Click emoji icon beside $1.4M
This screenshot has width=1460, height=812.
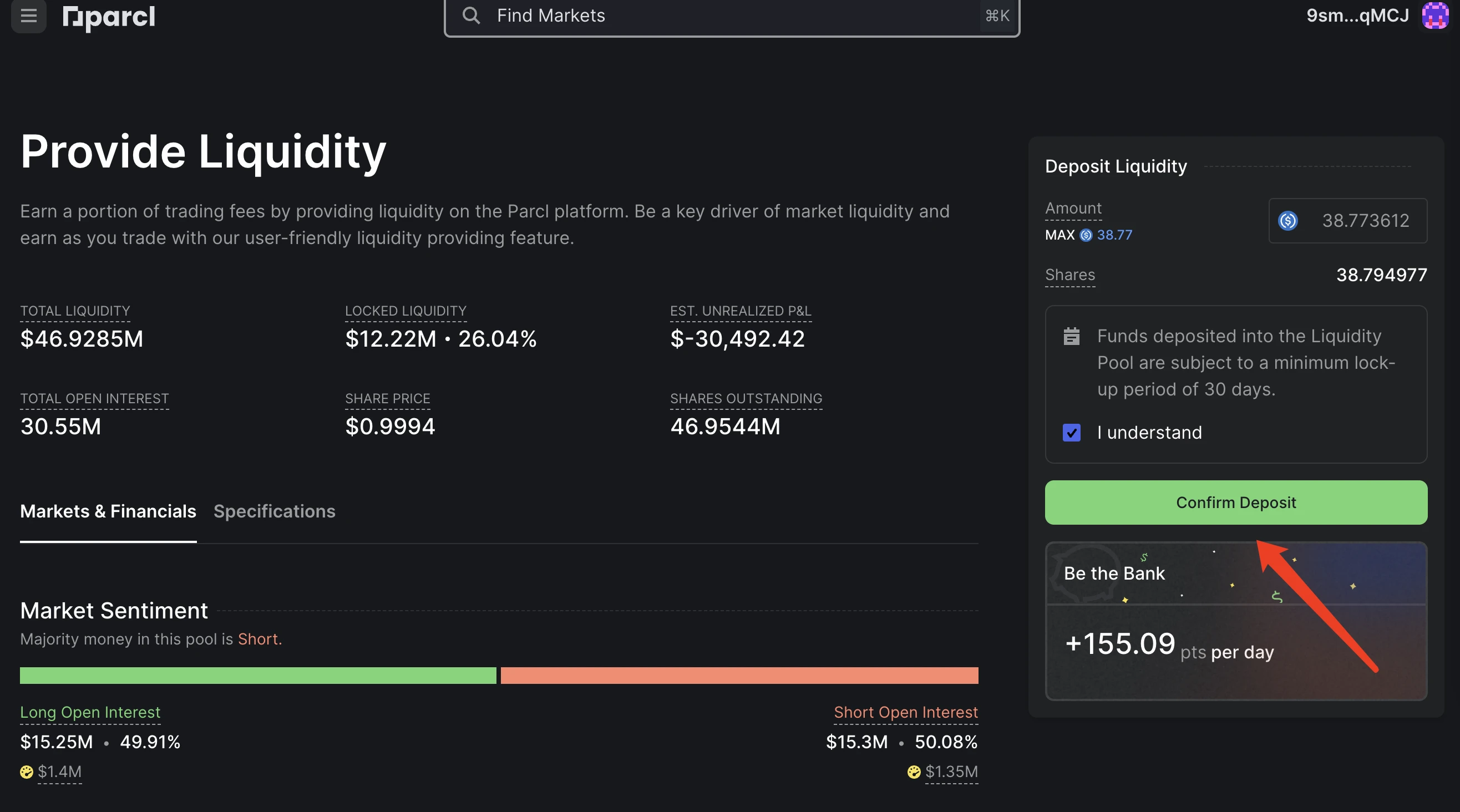coord(27,772)
